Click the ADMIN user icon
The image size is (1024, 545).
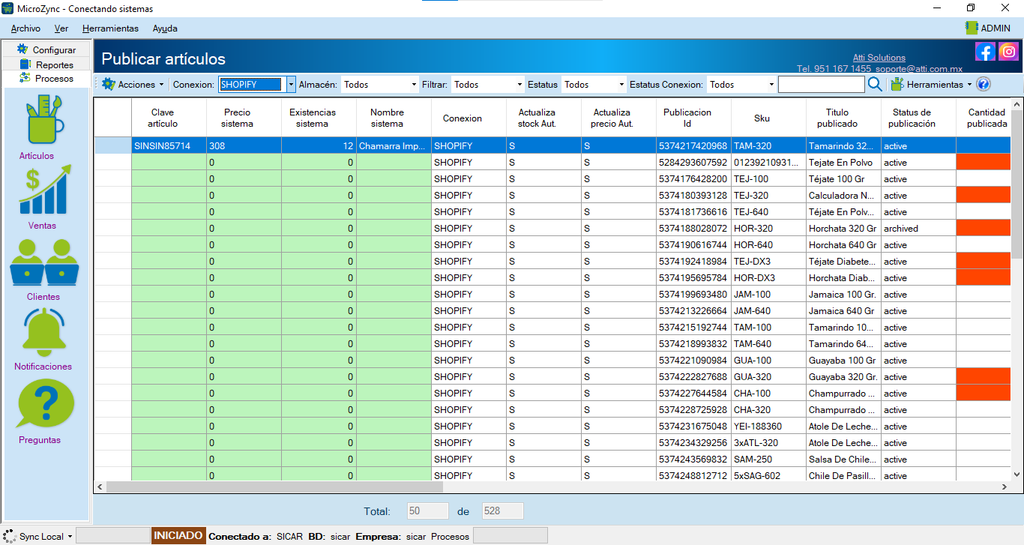click(x=971, y=28)
